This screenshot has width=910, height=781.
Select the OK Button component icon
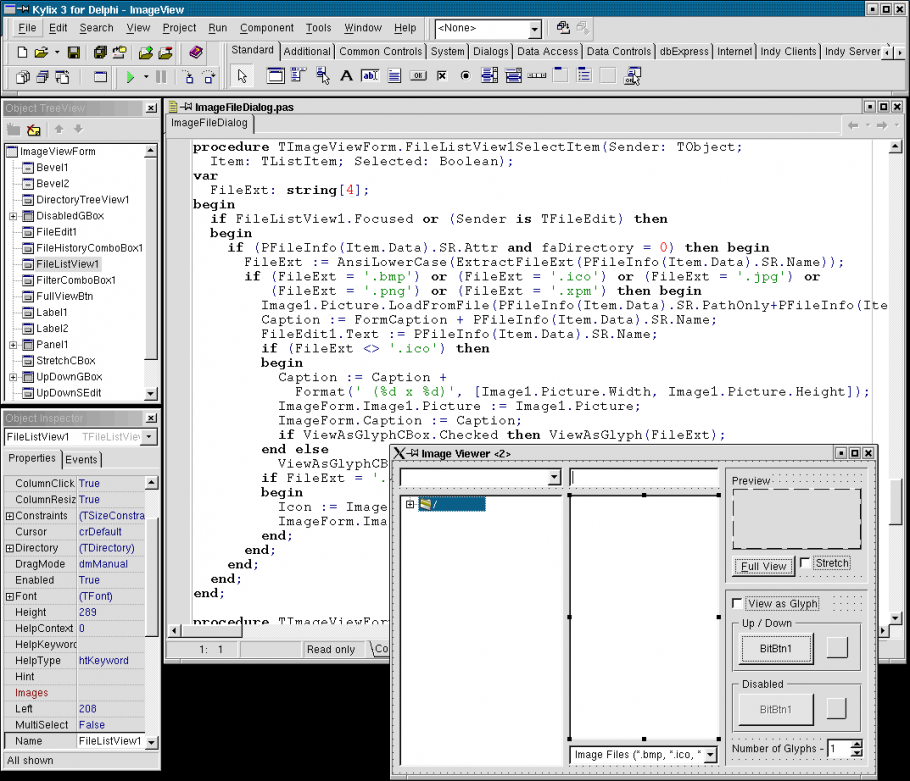418,75
